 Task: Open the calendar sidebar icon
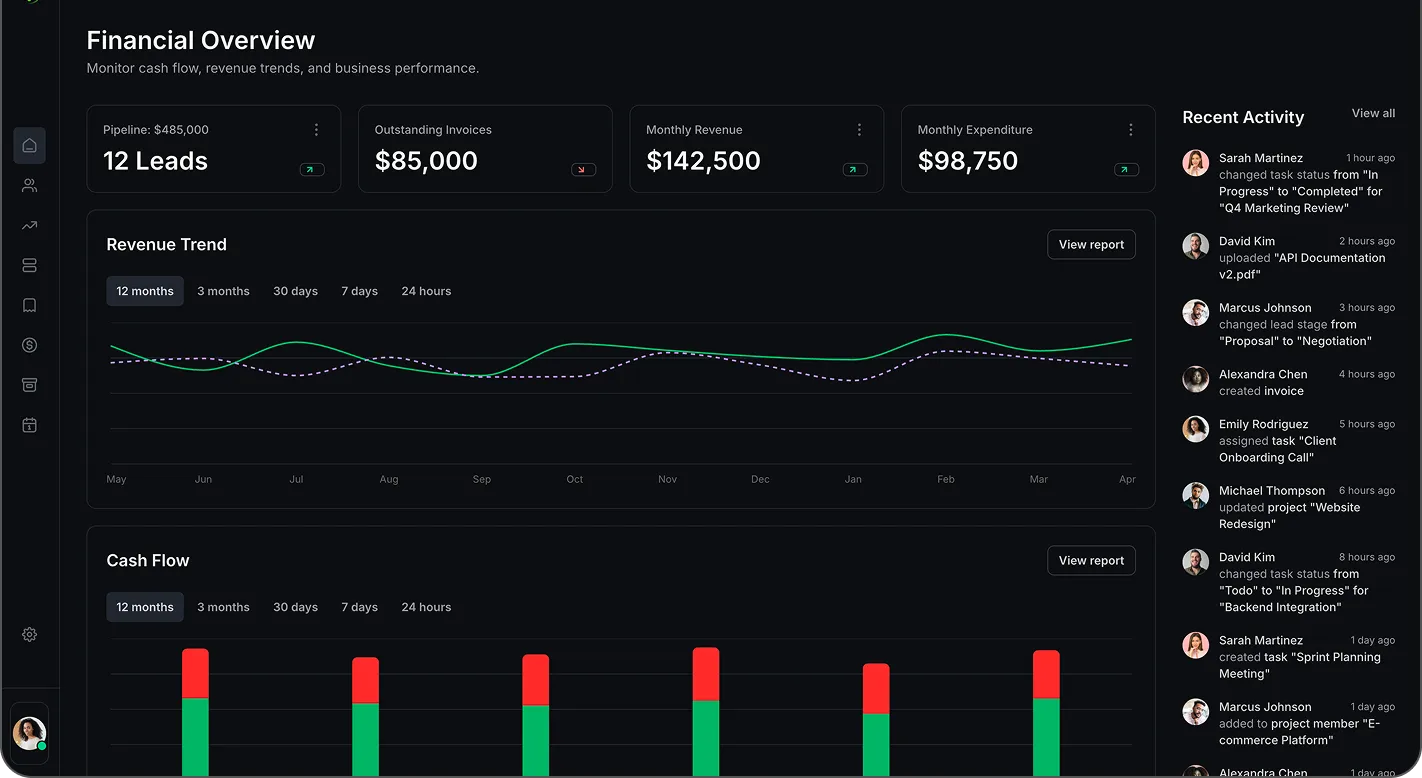click(x=29, y=426)
